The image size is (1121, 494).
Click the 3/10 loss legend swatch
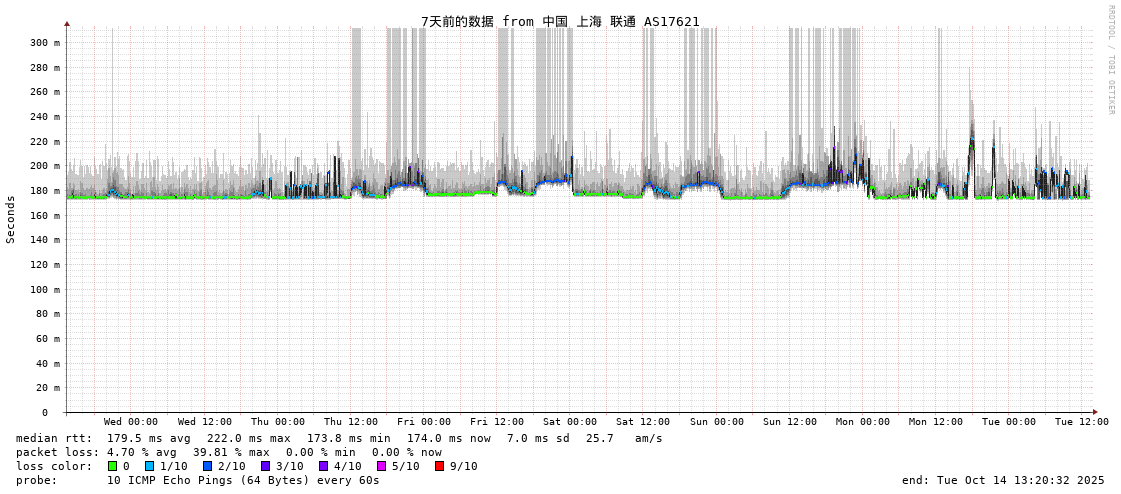click(265, 466)
